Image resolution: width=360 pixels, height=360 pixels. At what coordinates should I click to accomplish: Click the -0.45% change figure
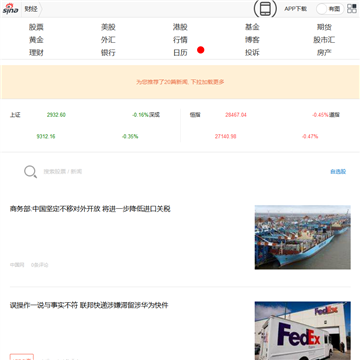point(320,115)
